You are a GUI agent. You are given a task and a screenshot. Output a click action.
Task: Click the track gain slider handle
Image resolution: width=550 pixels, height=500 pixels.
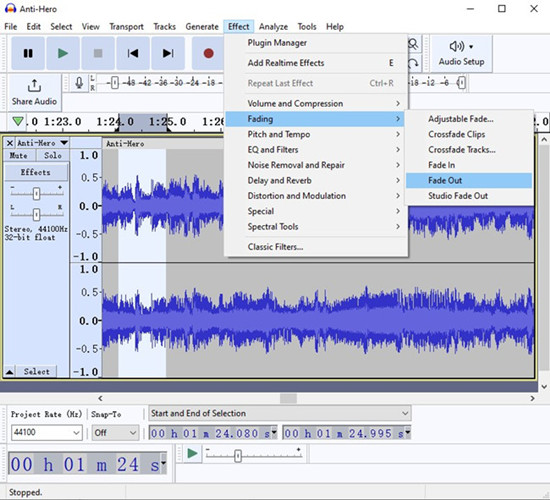tap(36, 194)
